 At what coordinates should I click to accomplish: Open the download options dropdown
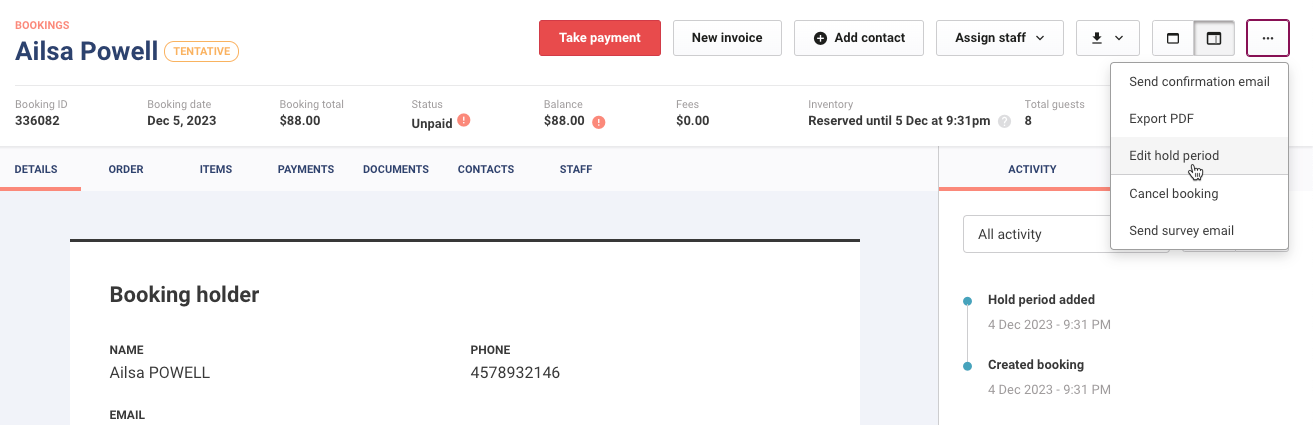pyautogui.click(x=1107, y=38)
